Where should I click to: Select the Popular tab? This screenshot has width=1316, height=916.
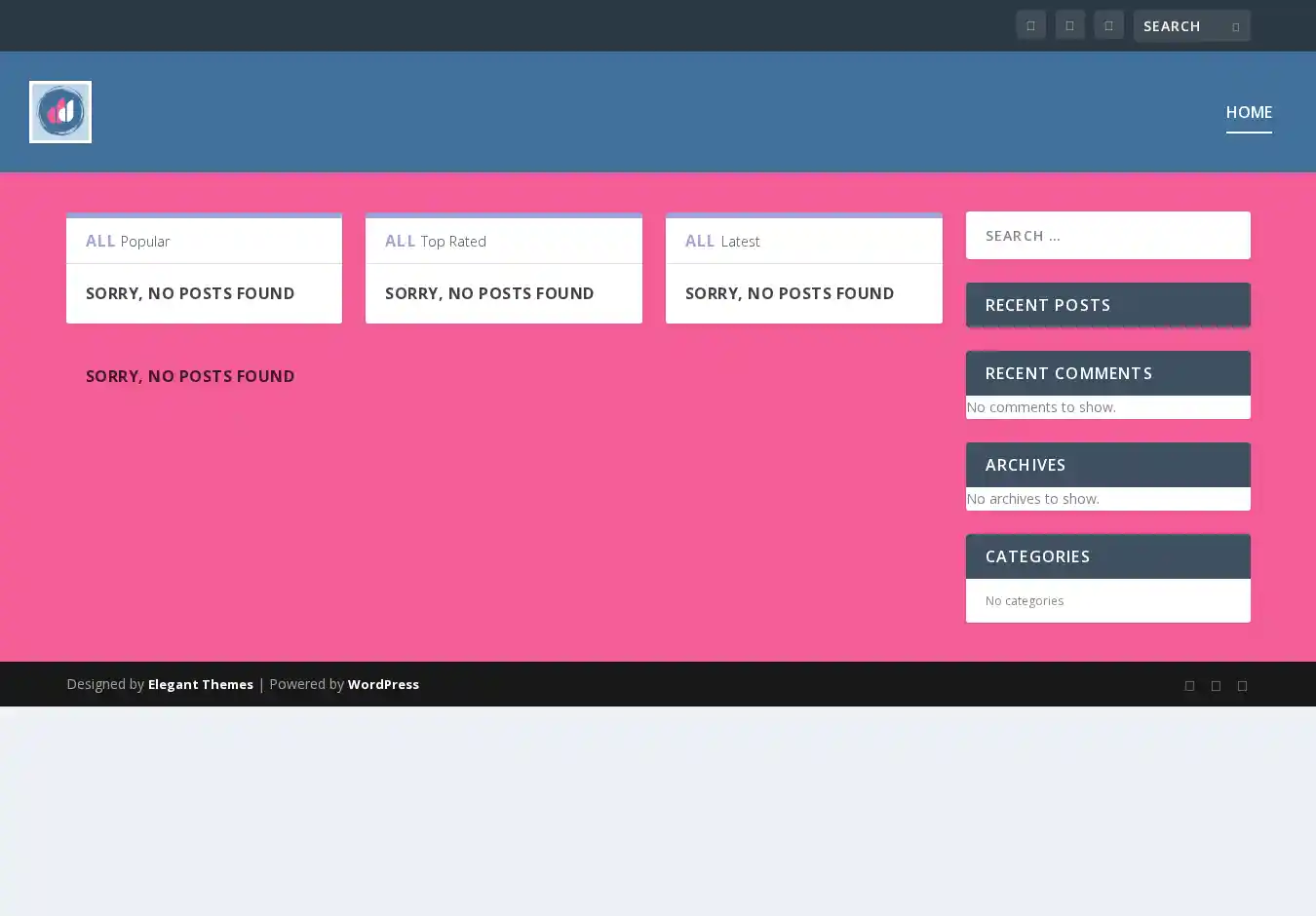144,242
